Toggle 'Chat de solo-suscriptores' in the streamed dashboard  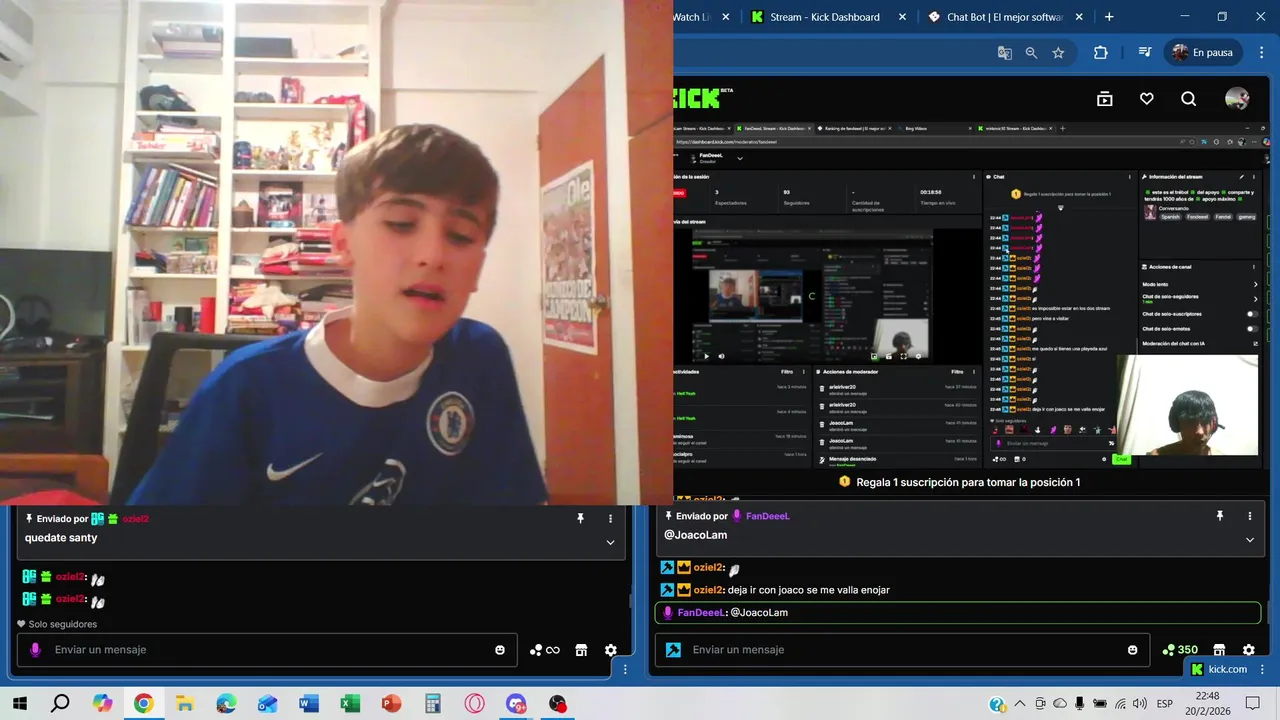pos(1251,313)
